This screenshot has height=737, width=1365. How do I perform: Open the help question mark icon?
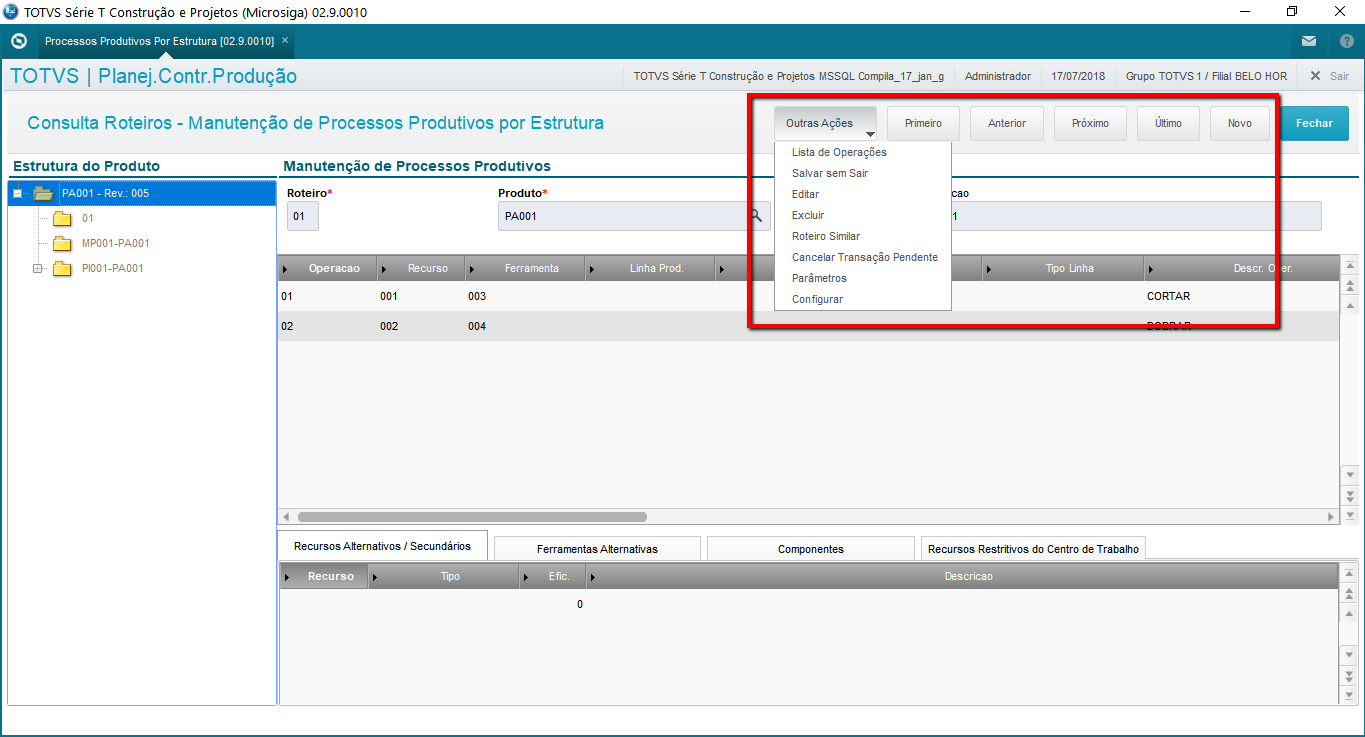[x=1346, y=41]
